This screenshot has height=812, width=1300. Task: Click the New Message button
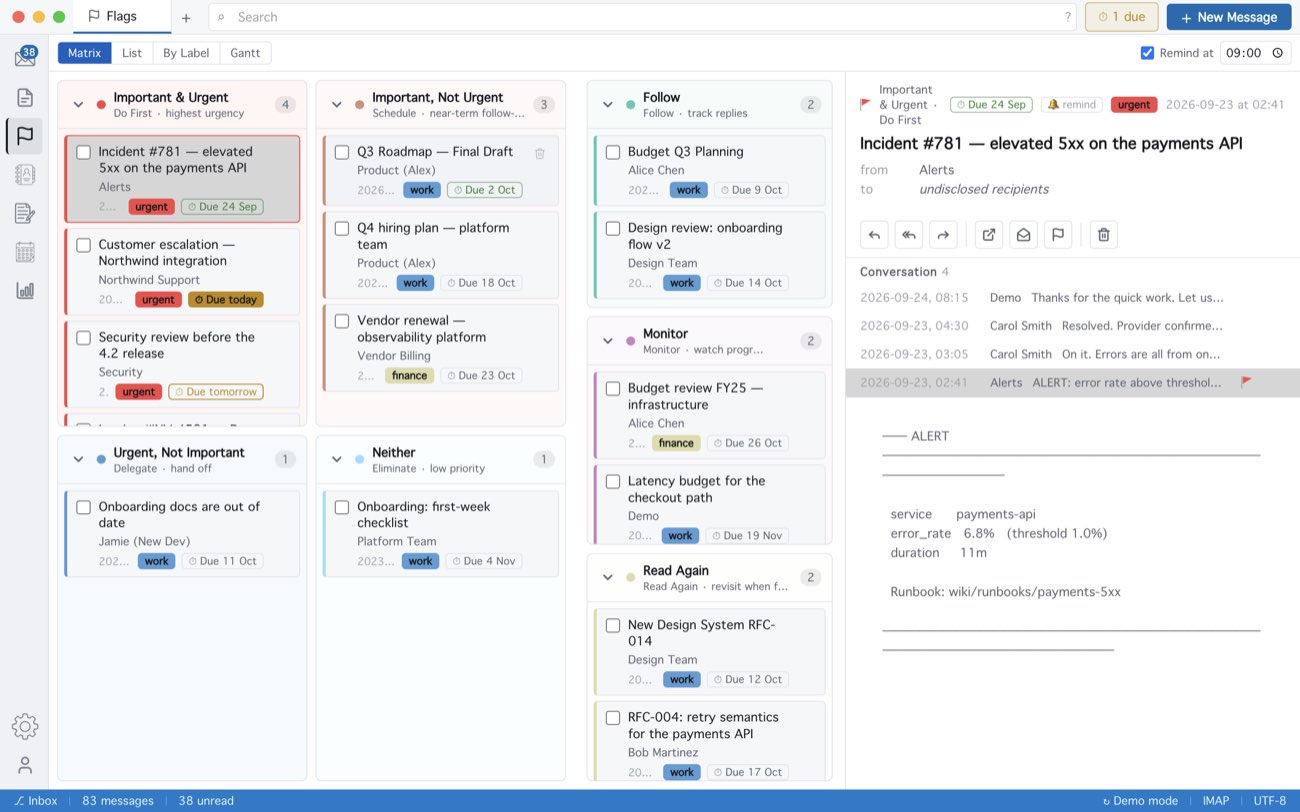1228,17
